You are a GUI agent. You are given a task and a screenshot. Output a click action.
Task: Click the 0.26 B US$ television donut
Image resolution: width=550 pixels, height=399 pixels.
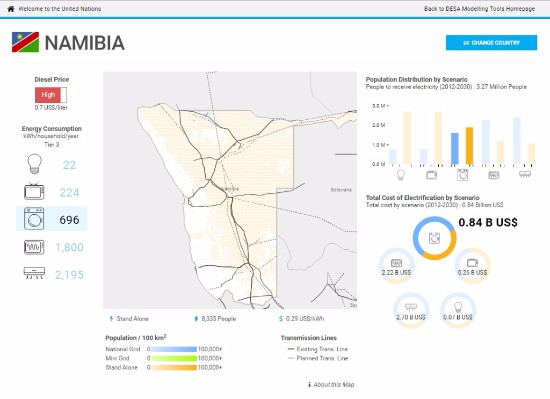pyautogui.click(x=472, y=266)
